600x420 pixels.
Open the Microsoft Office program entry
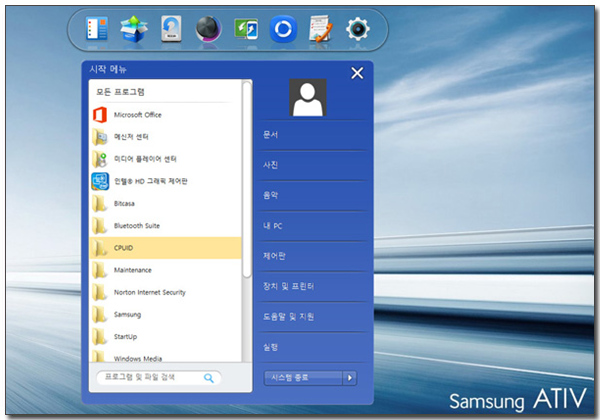(x=137, y=115)
